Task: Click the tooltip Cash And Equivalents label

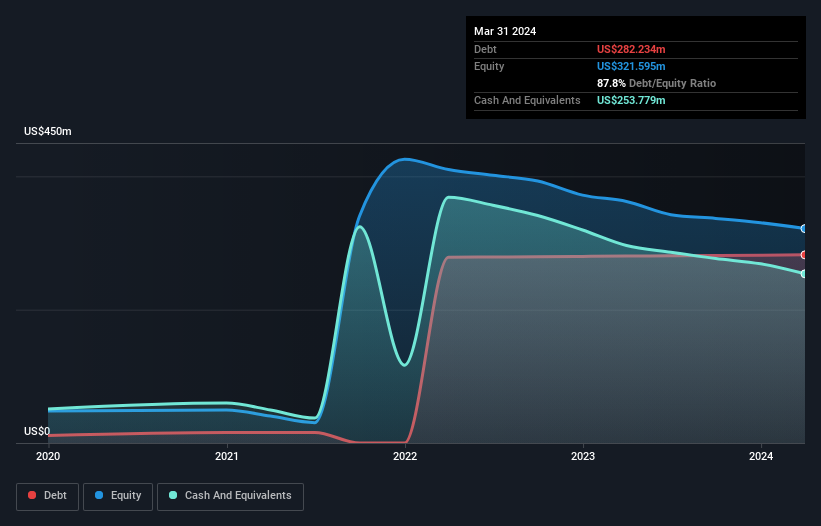Action: pos(527,100)
